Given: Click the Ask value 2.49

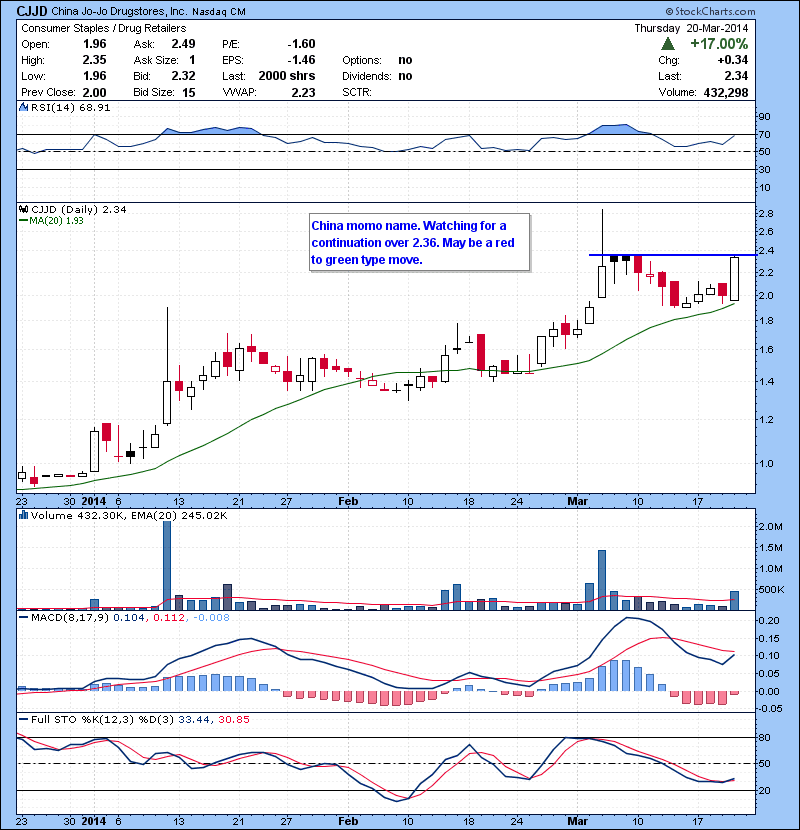Looking at the screenshot, I should (x=183, y=44).
